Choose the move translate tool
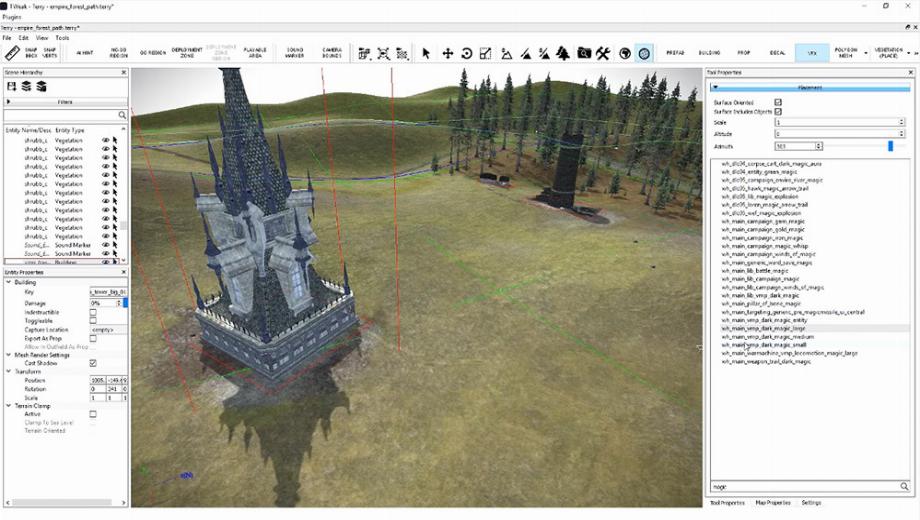The width and height of the screenshot is (920, 520). pos(448,53)
